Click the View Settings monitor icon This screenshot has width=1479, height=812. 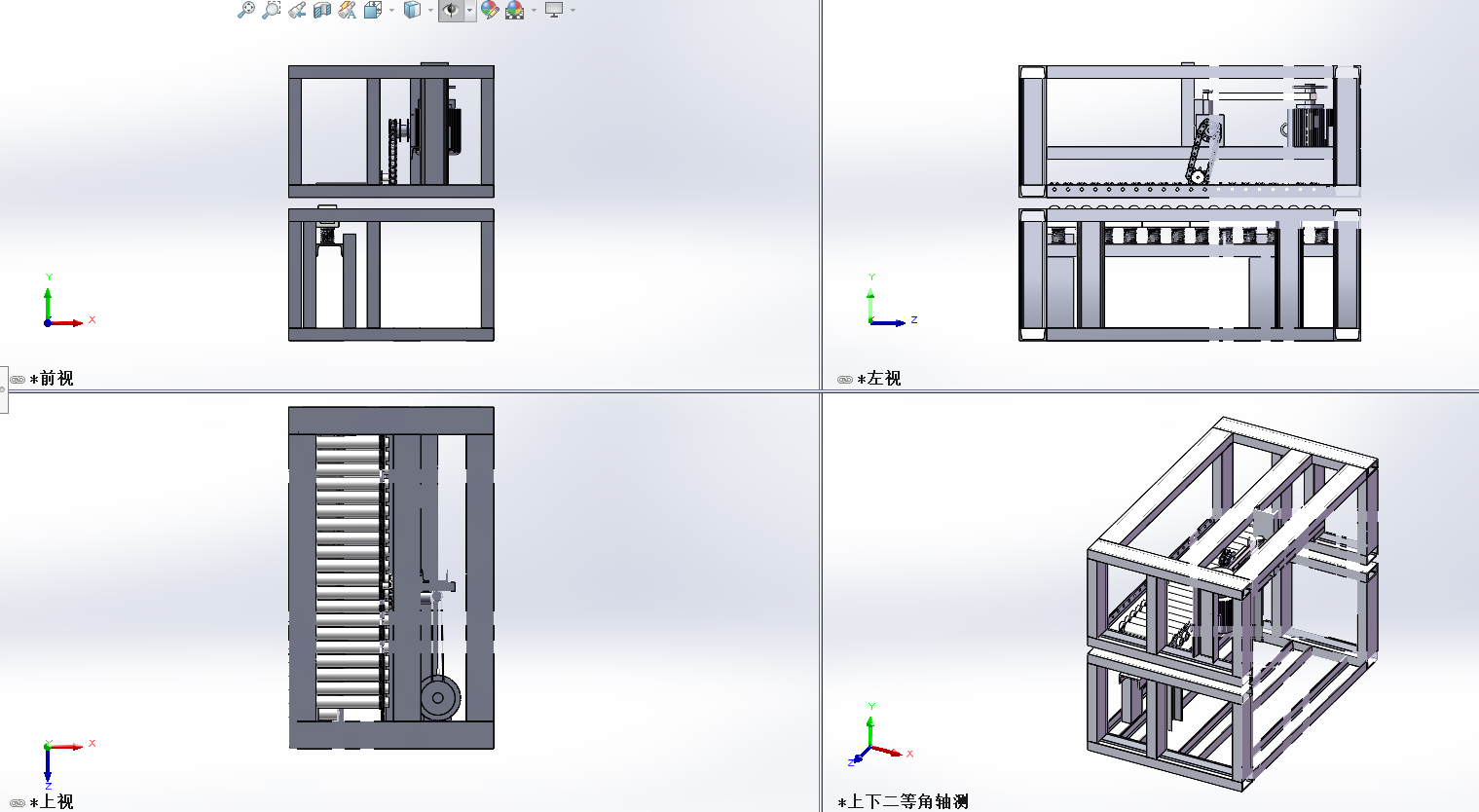(x=554, y=10)
